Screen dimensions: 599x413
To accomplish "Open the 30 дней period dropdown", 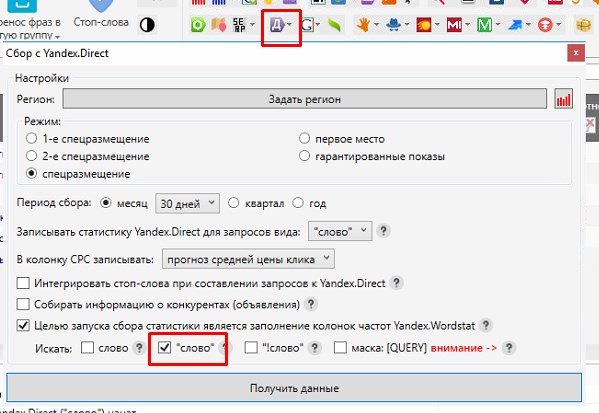I will coord(187,203).
